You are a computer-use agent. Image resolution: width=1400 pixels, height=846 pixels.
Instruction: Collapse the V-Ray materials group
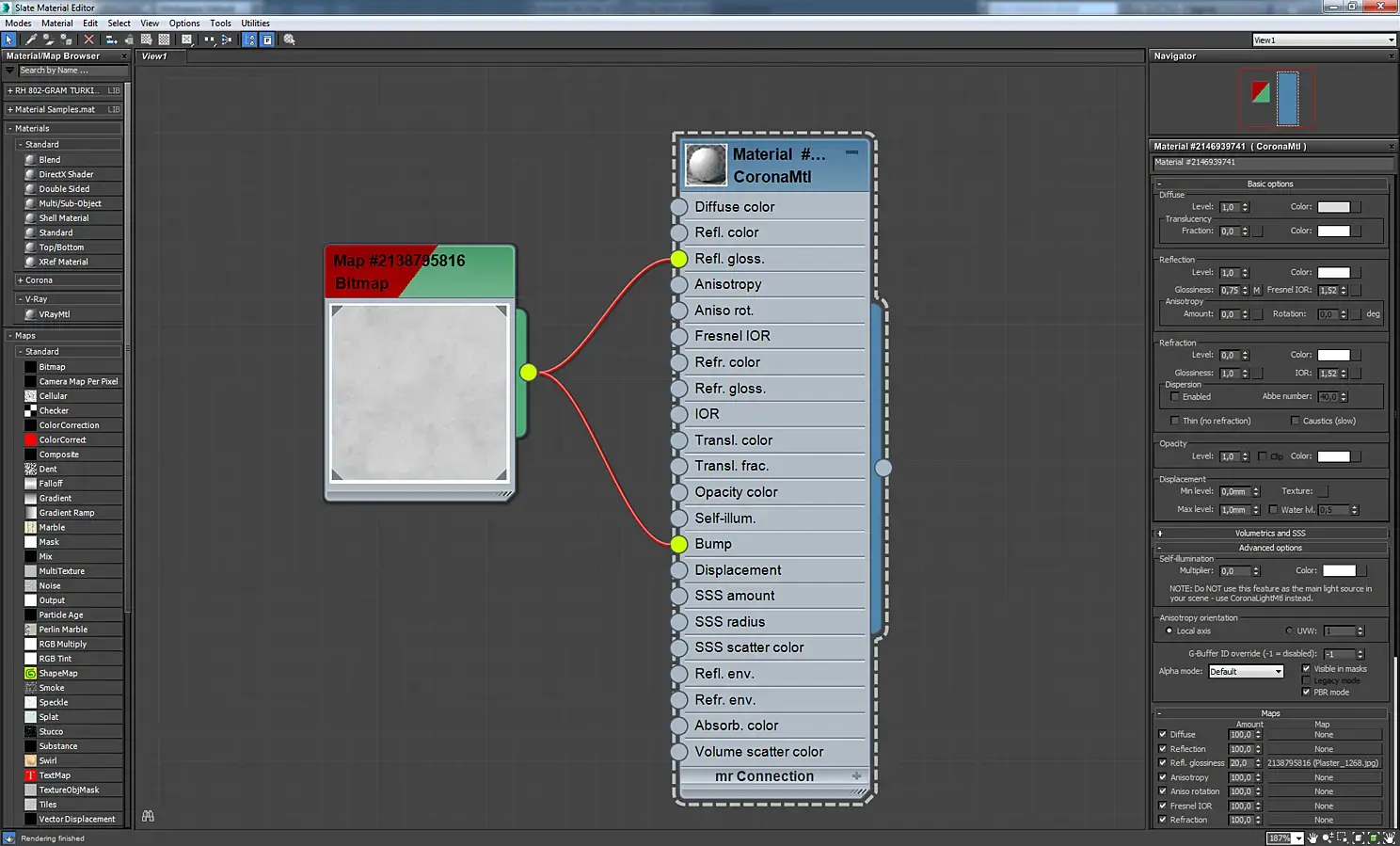pos(20,299)
